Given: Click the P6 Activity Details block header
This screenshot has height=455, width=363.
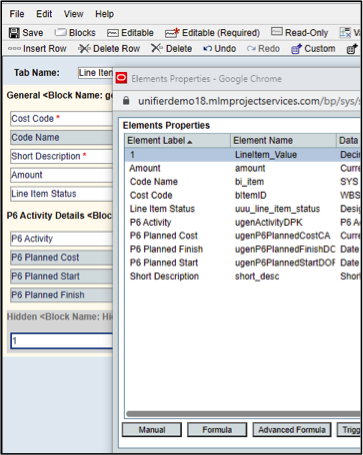Looking at the screenshot, I should pos(59,216).
